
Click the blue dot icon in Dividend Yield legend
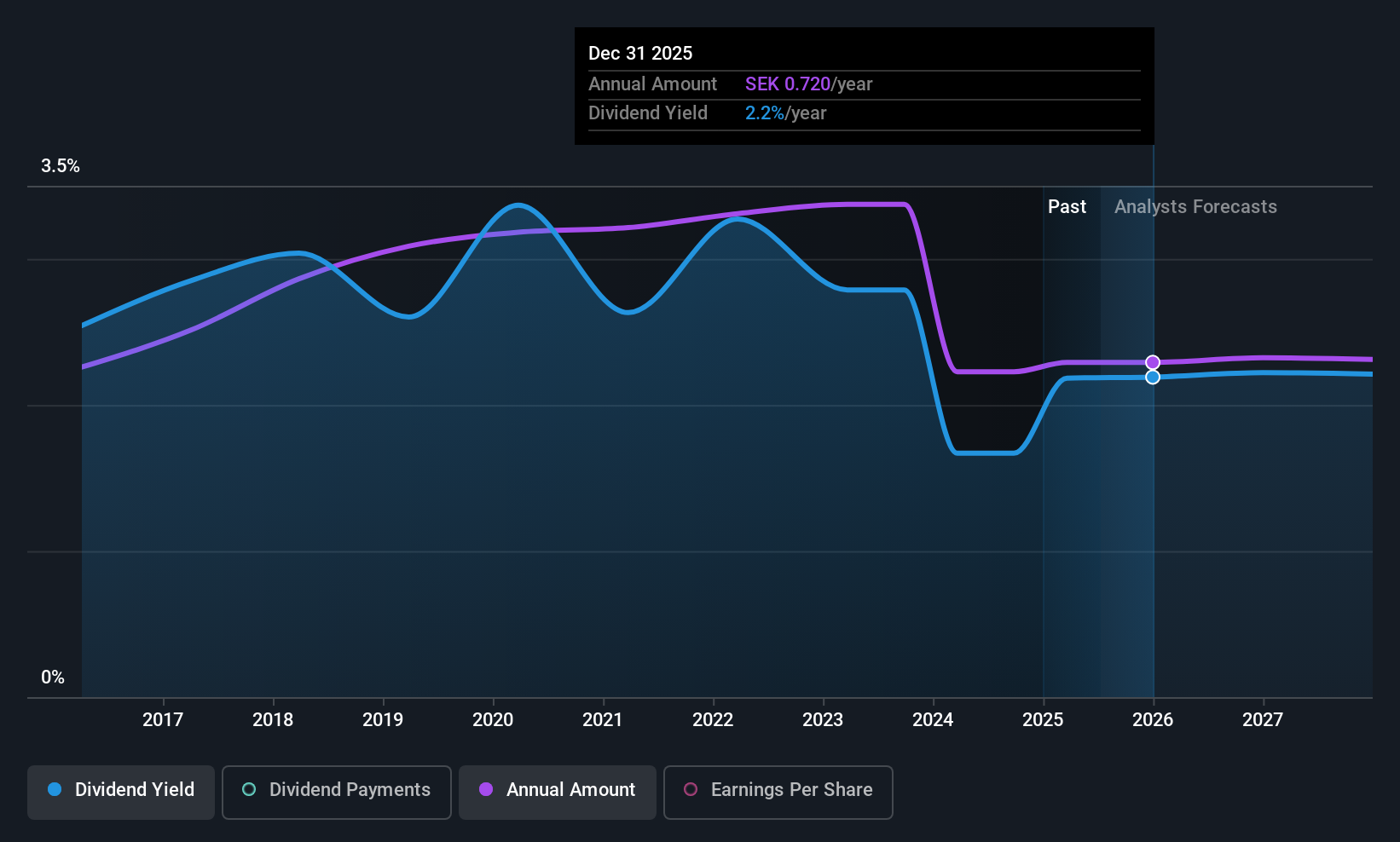(x=55, y=789)
